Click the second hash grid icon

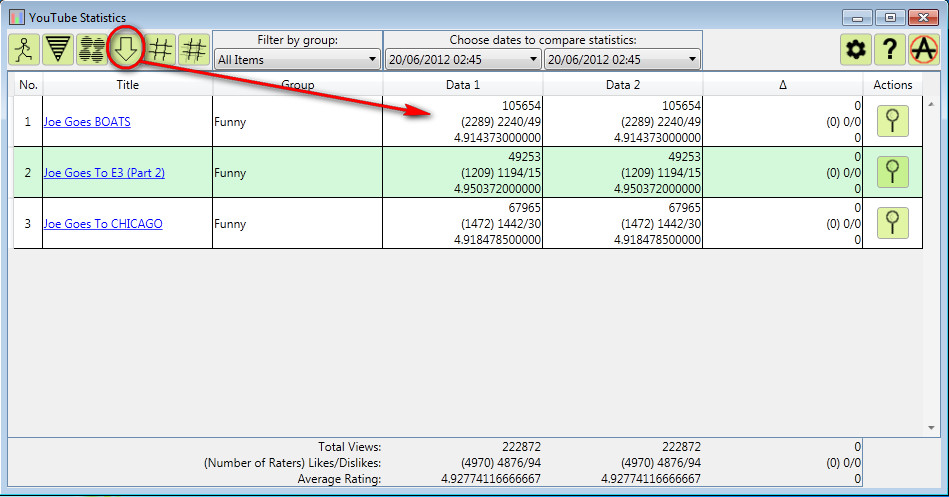tap(194, 49)
